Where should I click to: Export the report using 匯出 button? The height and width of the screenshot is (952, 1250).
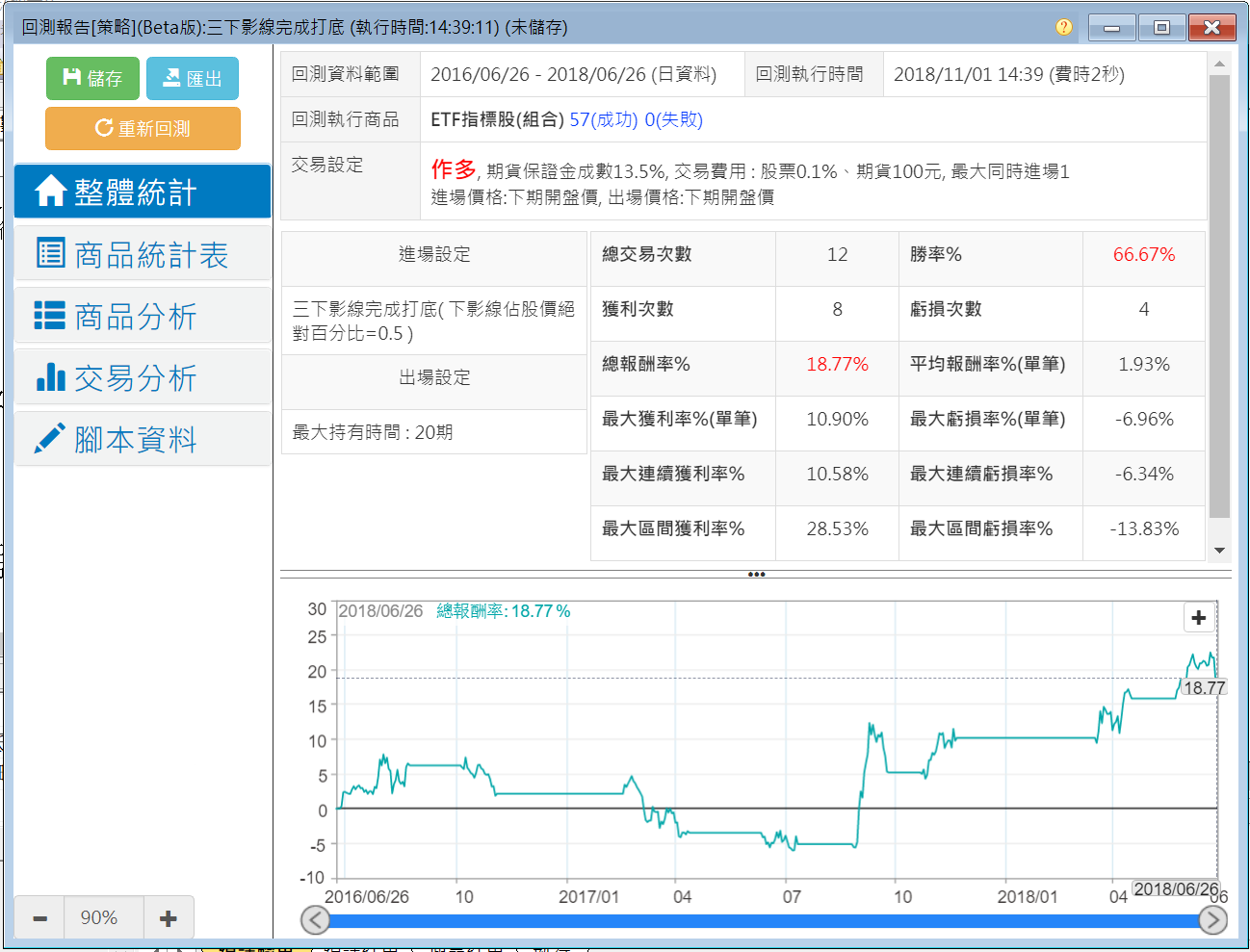coord(192,78)
